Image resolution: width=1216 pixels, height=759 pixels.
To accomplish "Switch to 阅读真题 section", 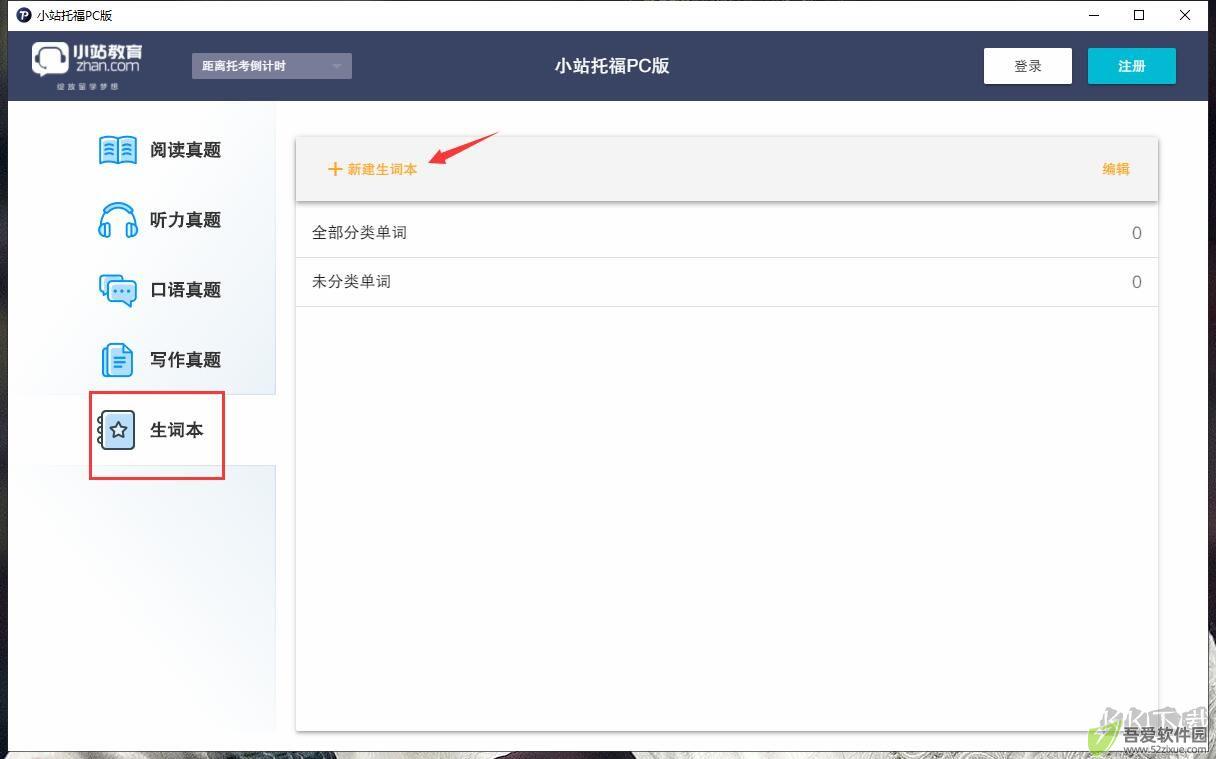I will click(x=185, y=150).
